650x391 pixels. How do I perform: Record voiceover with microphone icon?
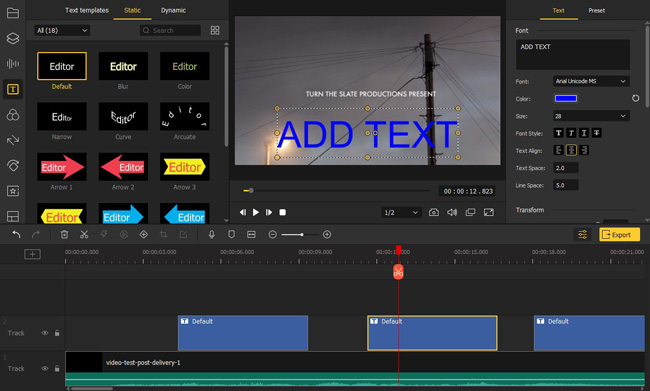point(211,235)
